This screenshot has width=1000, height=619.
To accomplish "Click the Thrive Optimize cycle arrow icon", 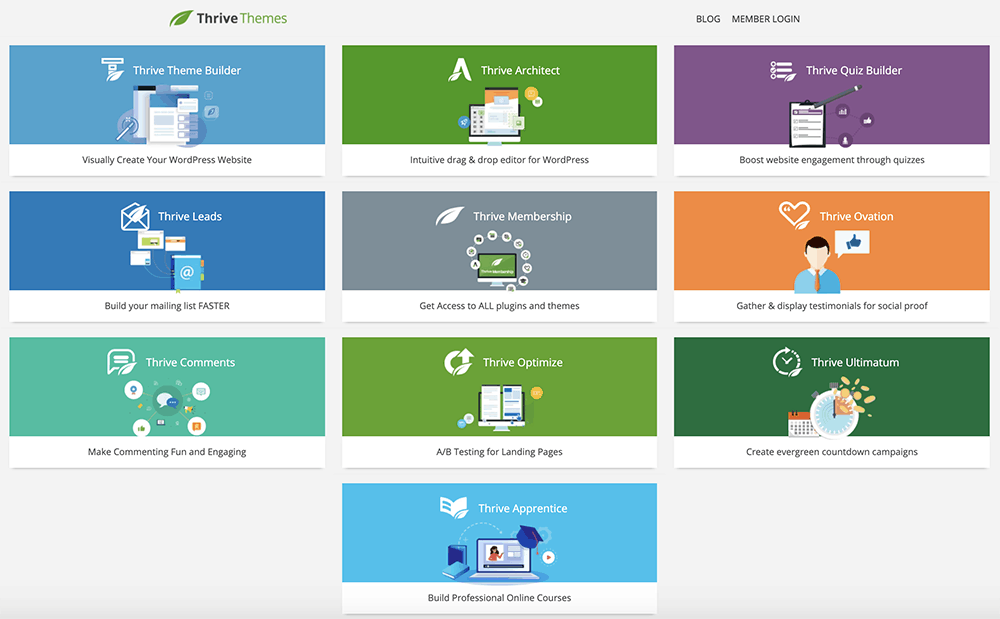I will 459,361.
